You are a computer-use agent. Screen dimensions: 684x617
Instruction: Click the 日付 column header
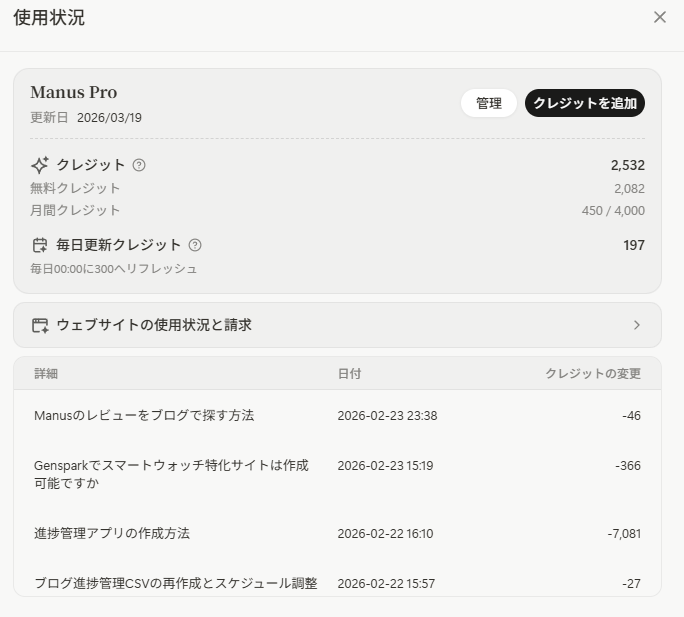[x=349, y=373]
